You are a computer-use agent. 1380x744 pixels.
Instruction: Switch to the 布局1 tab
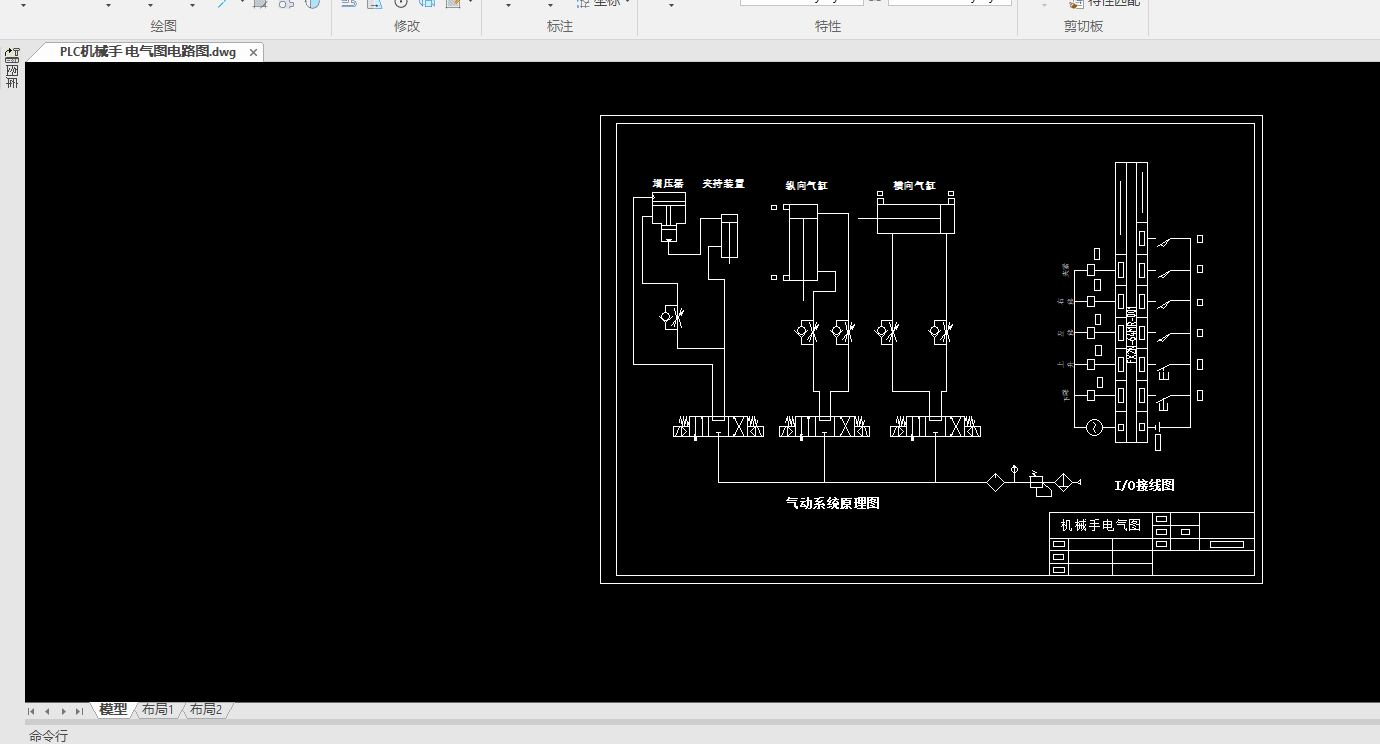pyautogui.click(x=158, y=710)
